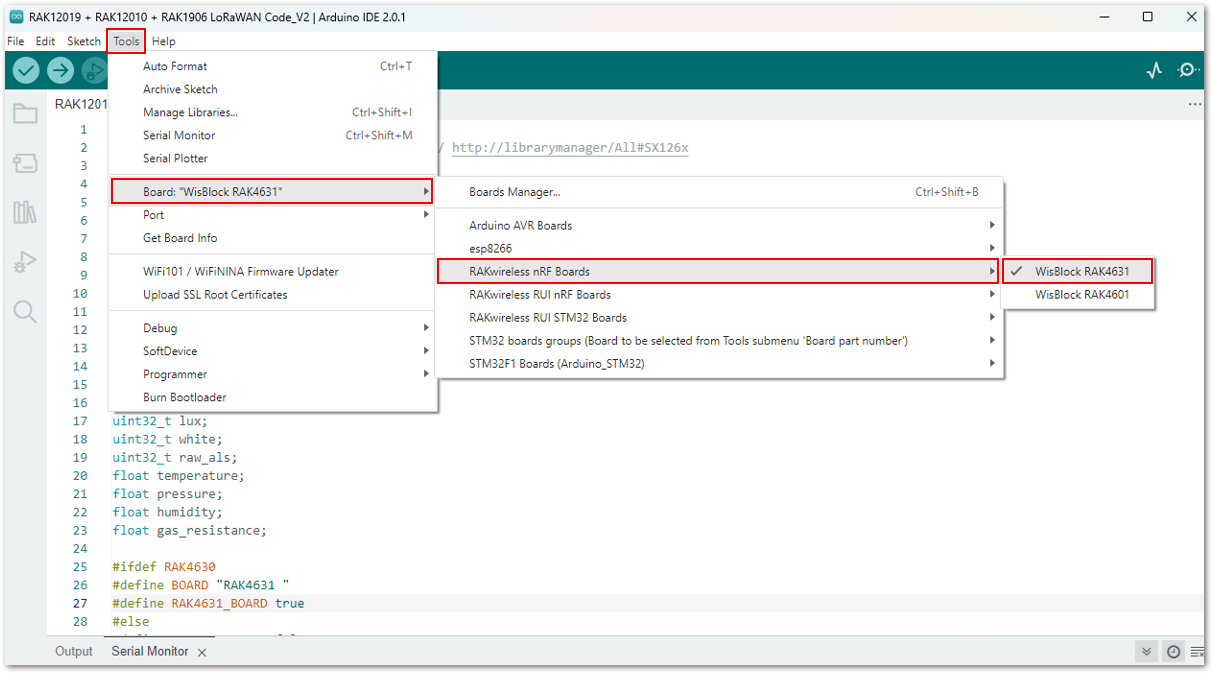Choose Serial Monitor in Tools menu
Viewport: 1213px width, 674px height.
(272, 135)
